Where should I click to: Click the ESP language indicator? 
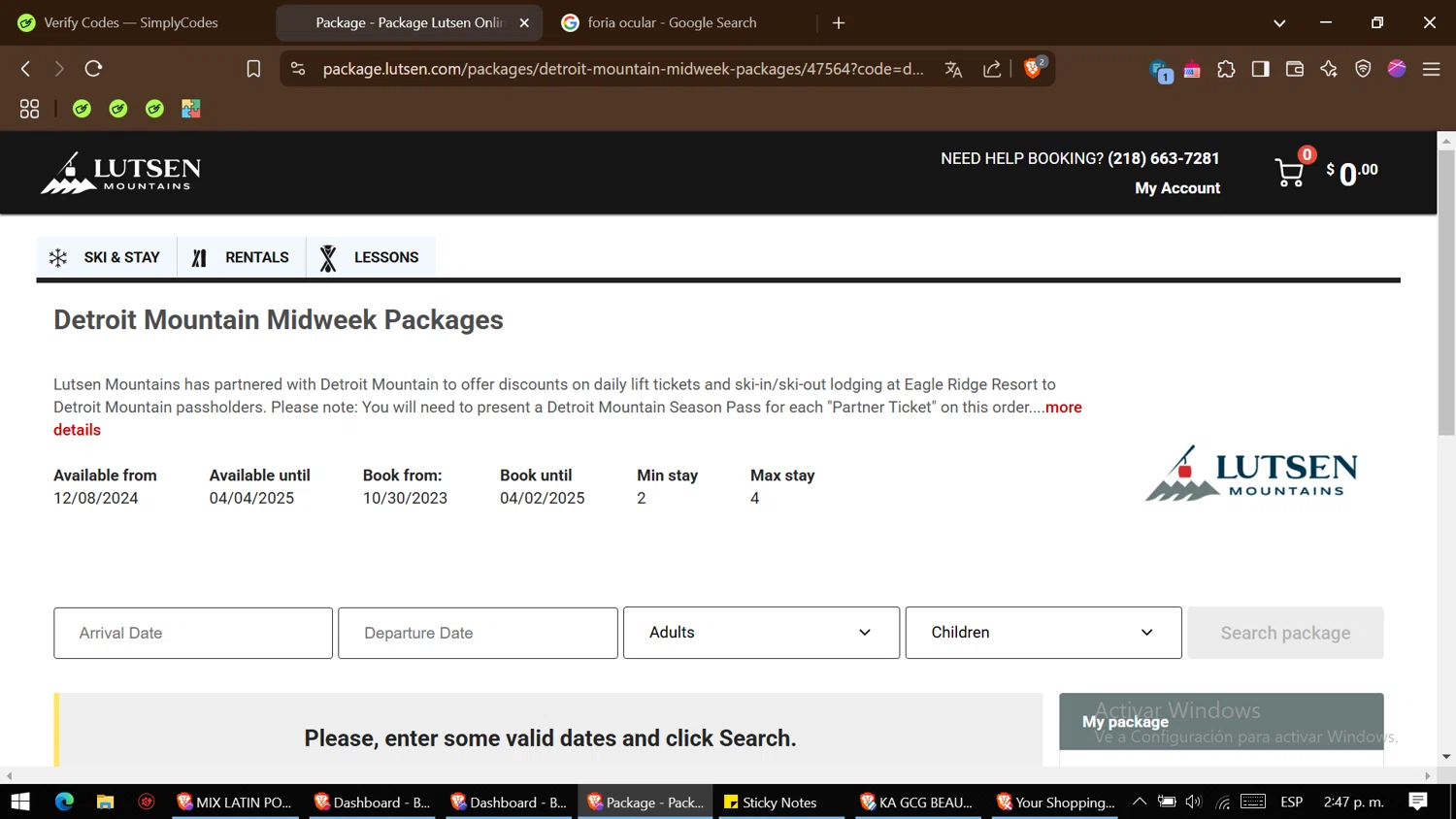1291,802
